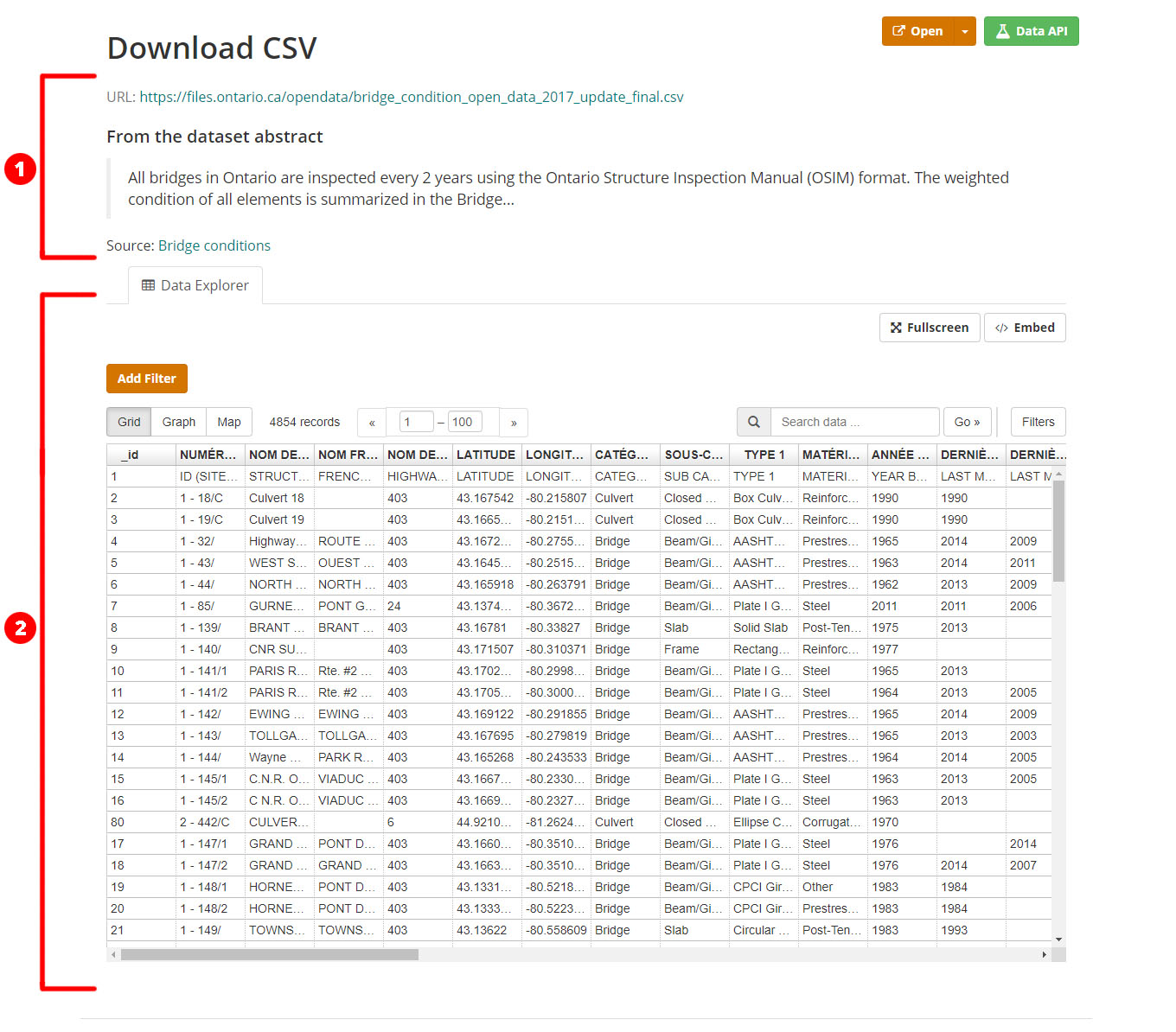Open the bridge condition CSV file URL
Viewport: 1176px width, 1032px height.
(x=411, y=97)
